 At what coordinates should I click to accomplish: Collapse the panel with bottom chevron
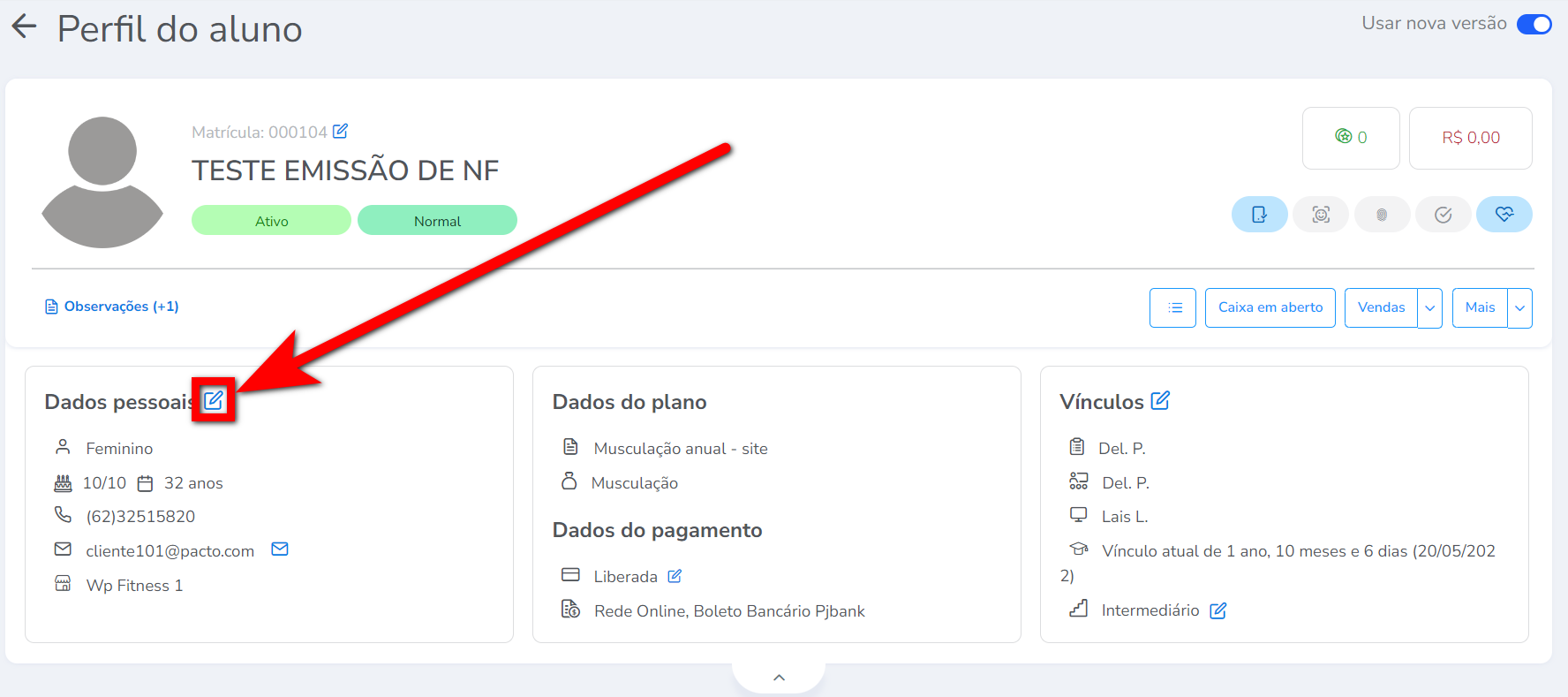coord(779,678)
